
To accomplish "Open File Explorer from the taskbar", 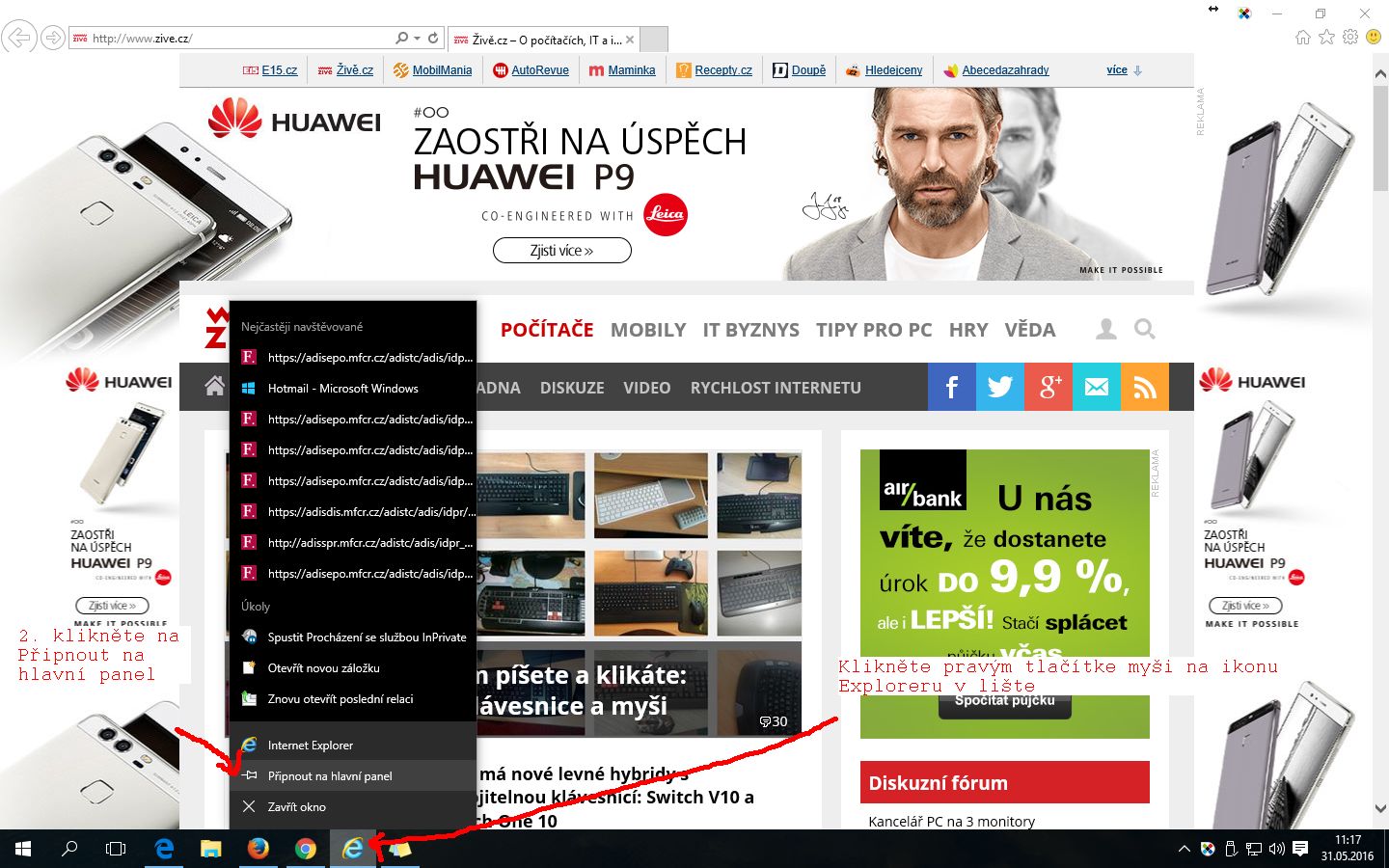I will pos(210,849).
